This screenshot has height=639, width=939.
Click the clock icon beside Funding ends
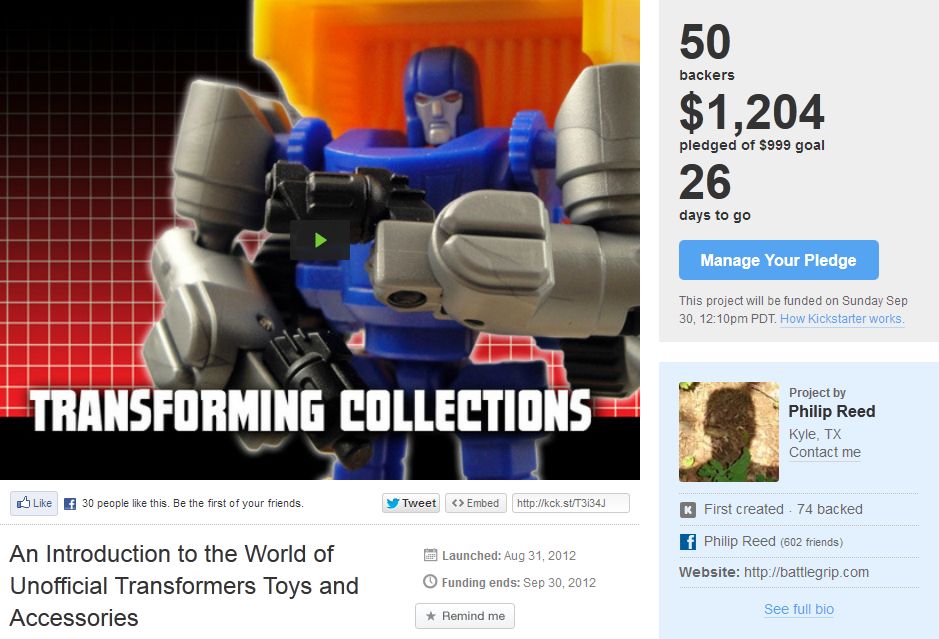[x=430, y=582]
